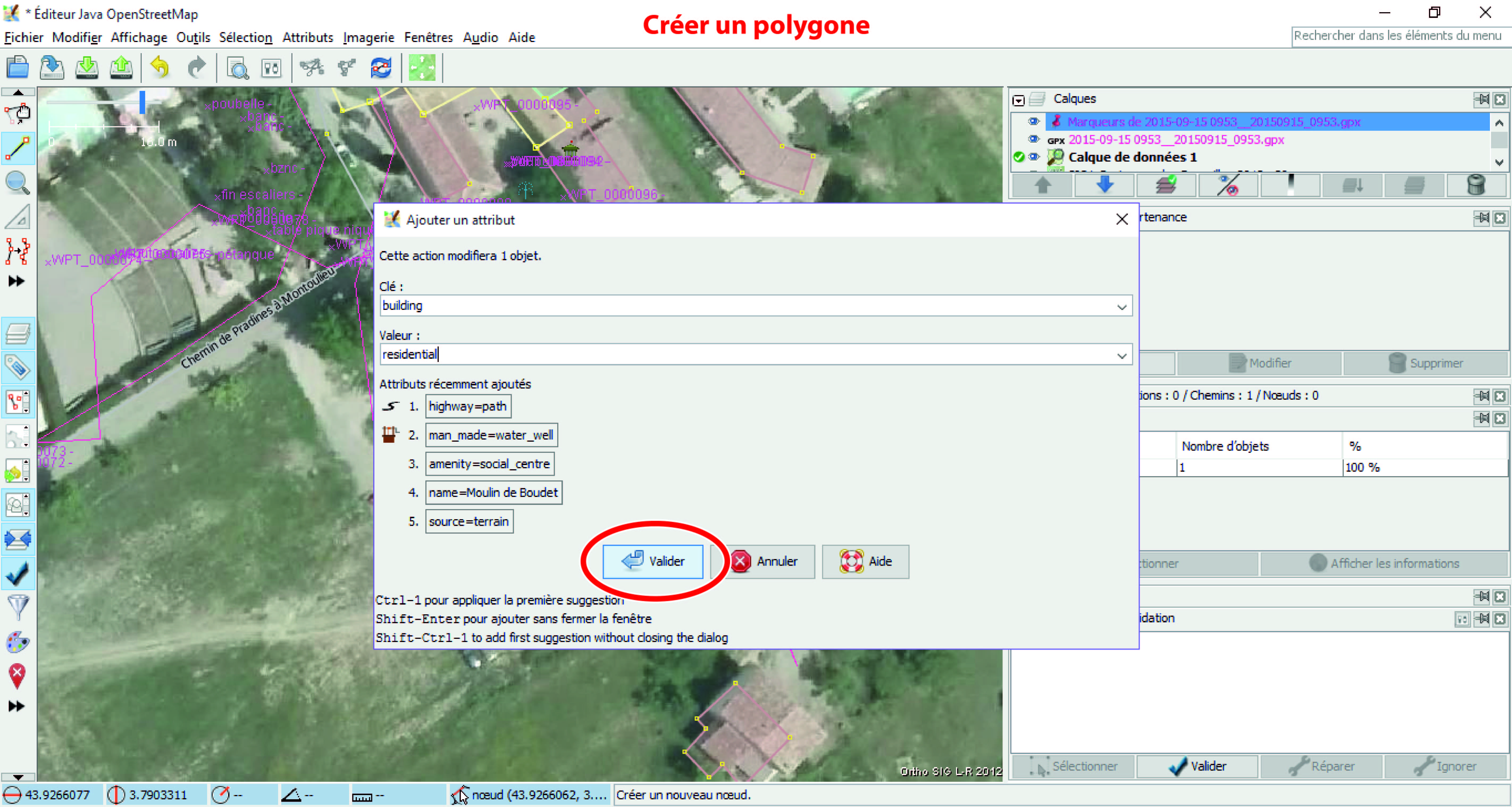Click layer list scrollbar up arrow
This screenshot has height=807, width=1512.
(1499, 122)
